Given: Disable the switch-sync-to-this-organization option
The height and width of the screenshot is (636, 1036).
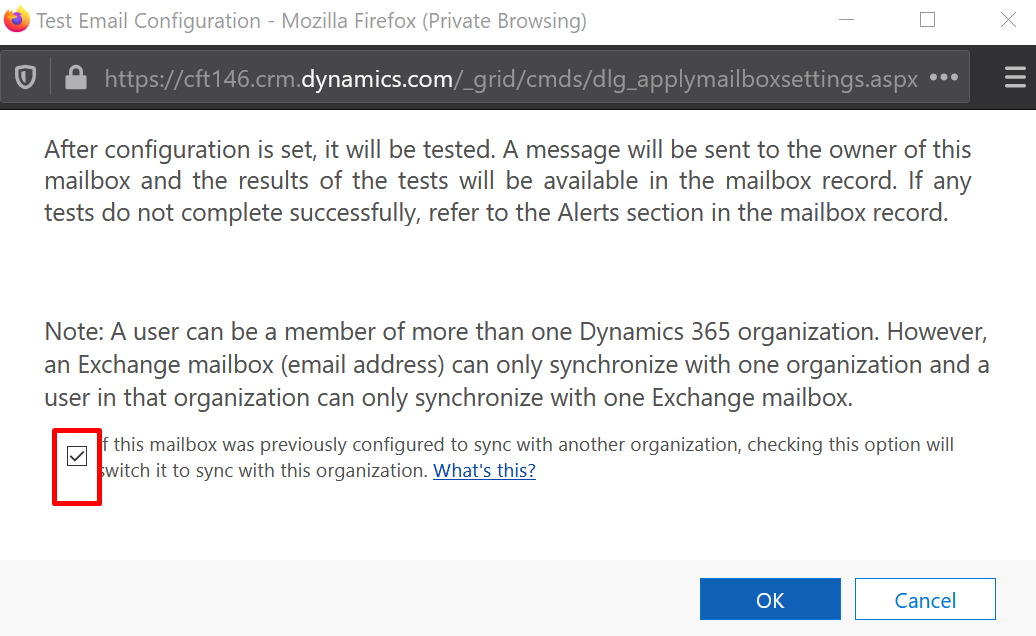Looking at the screenshot, I should (x=76, y=456).
